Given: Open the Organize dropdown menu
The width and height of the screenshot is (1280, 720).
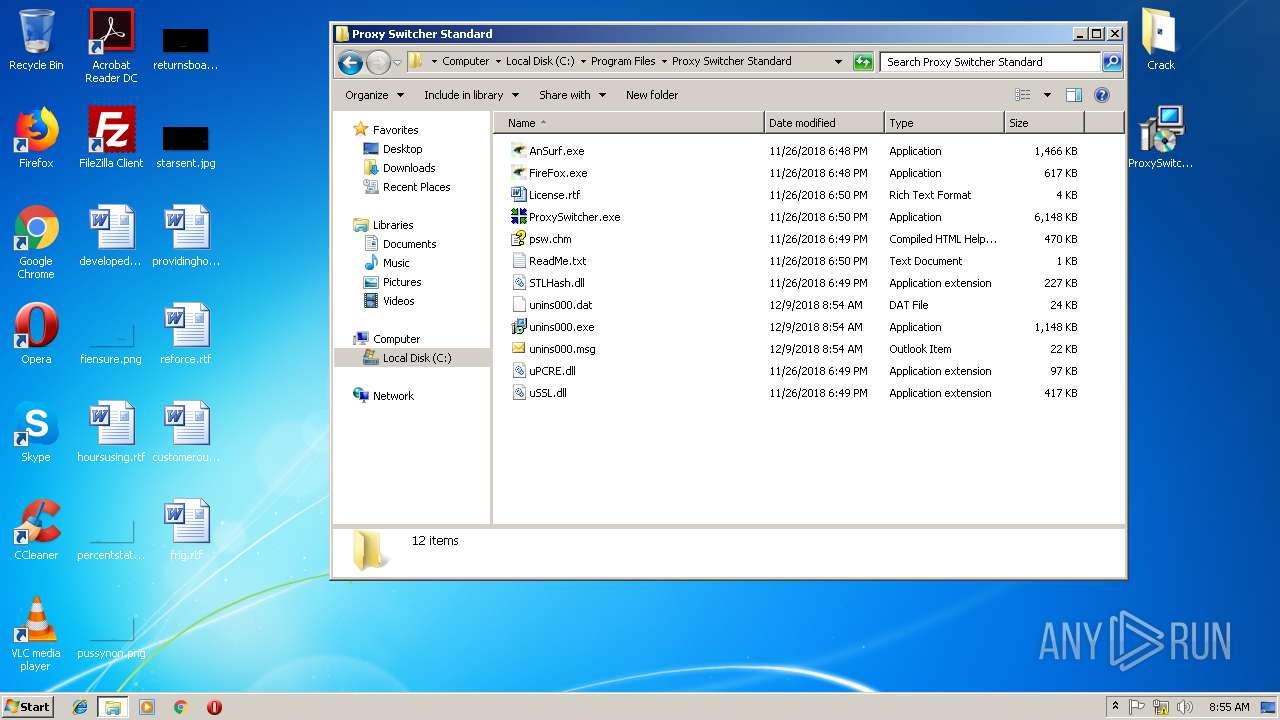Looking at the screenshot, I should 375,95.
